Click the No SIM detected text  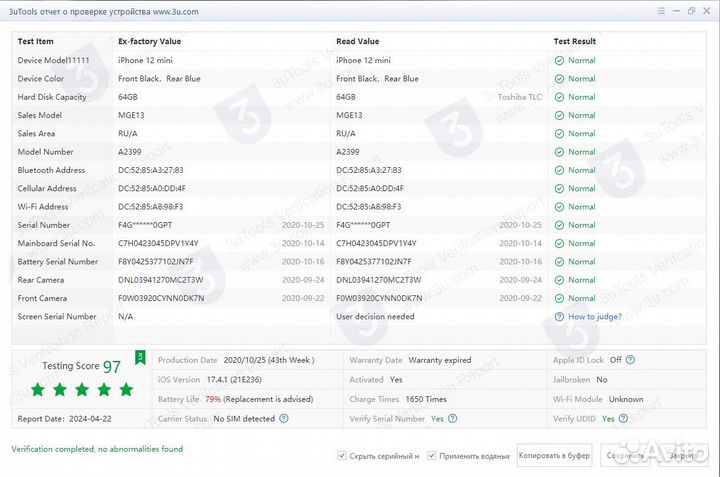point(244,419)
